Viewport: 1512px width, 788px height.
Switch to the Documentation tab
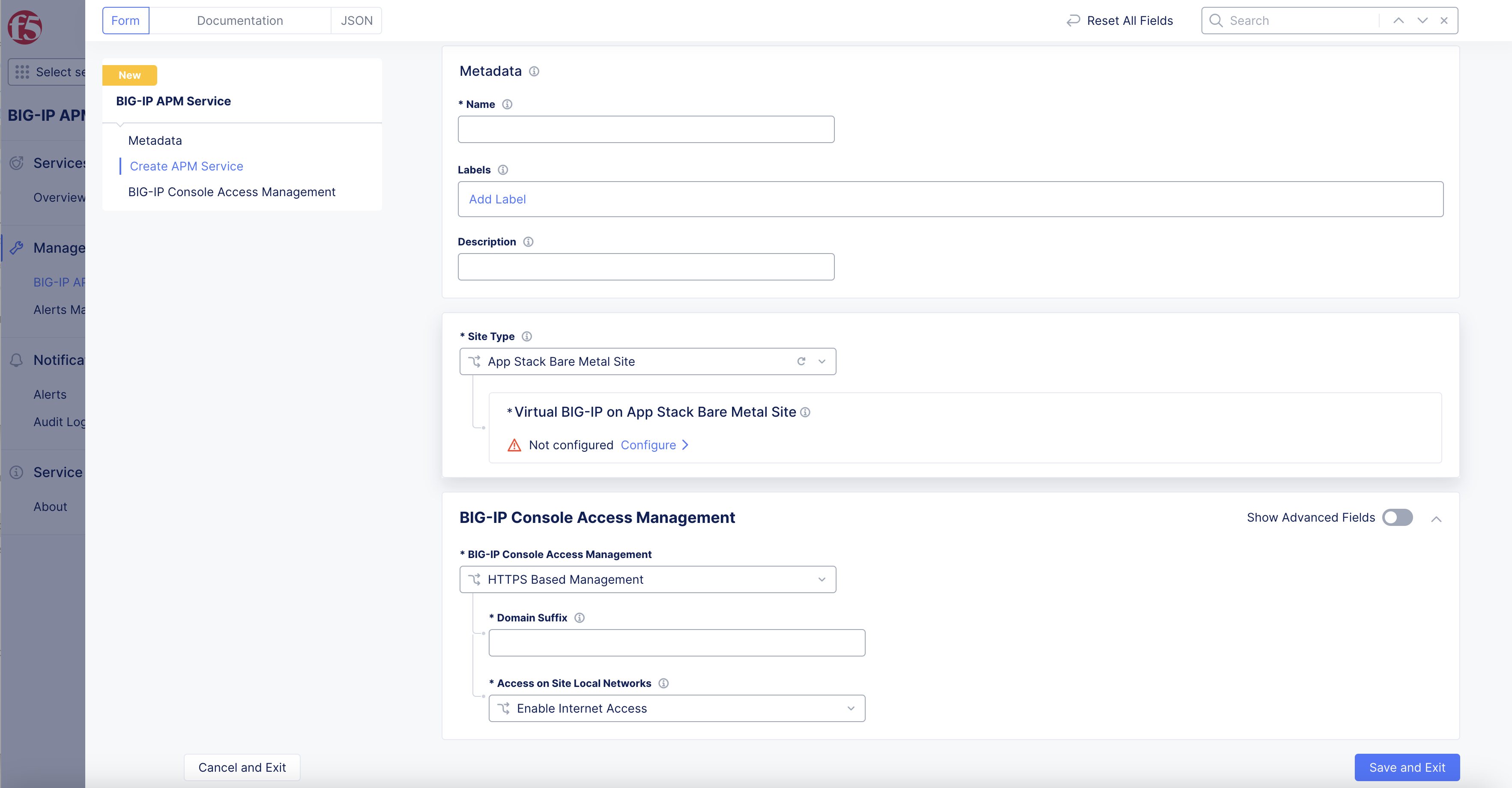(240, 21)
